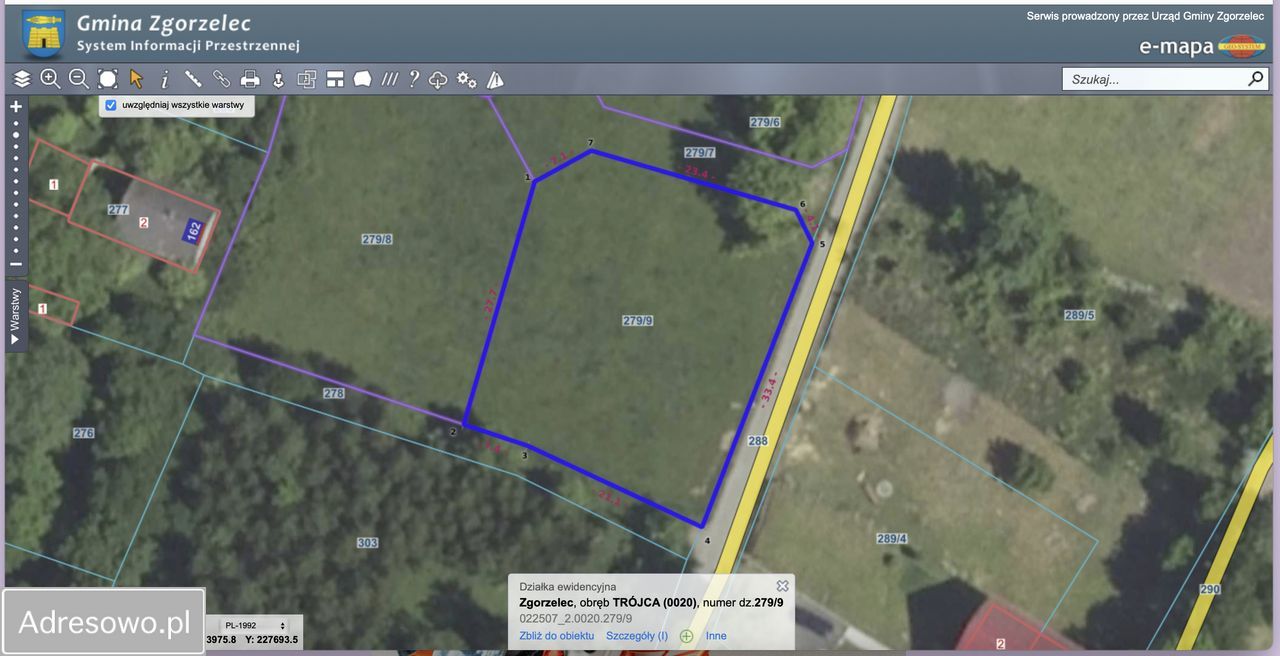This screenshot has height=656, width=1280.
Task: Click minus at bottom of zoom slider
Action: tap(16, 264)
